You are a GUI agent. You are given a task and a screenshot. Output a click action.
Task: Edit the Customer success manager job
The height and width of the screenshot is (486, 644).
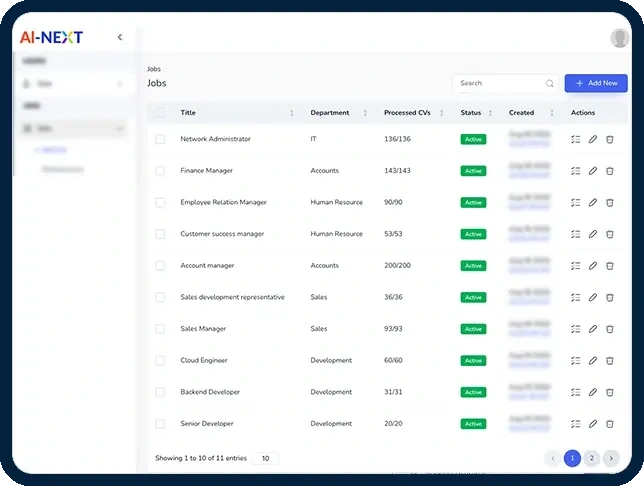[593, 234]
